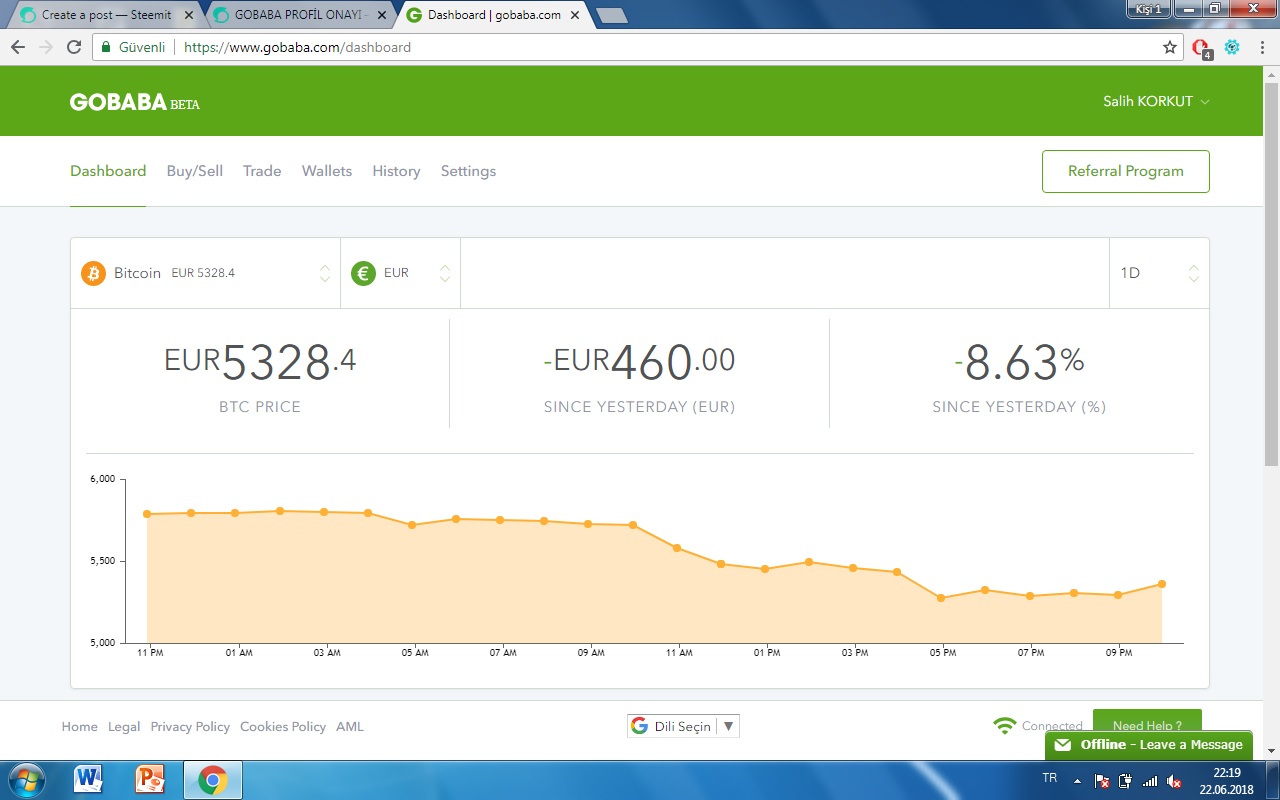Click the Kişi 1 profile button
Viewport: 1280px width, 800px height.
pos(1149,9)
